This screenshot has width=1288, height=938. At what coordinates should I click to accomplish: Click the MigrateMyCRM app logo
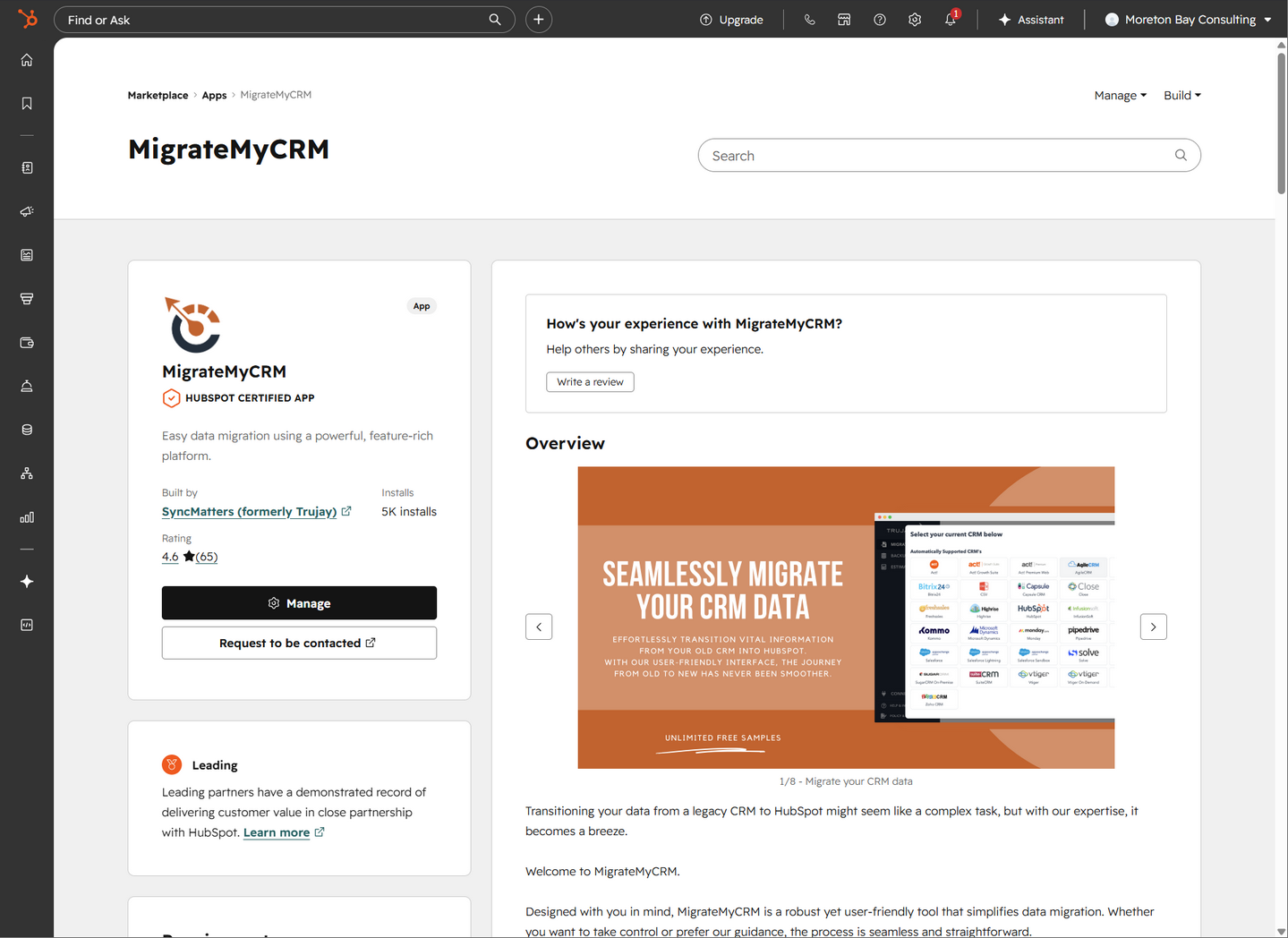[193, 324]
